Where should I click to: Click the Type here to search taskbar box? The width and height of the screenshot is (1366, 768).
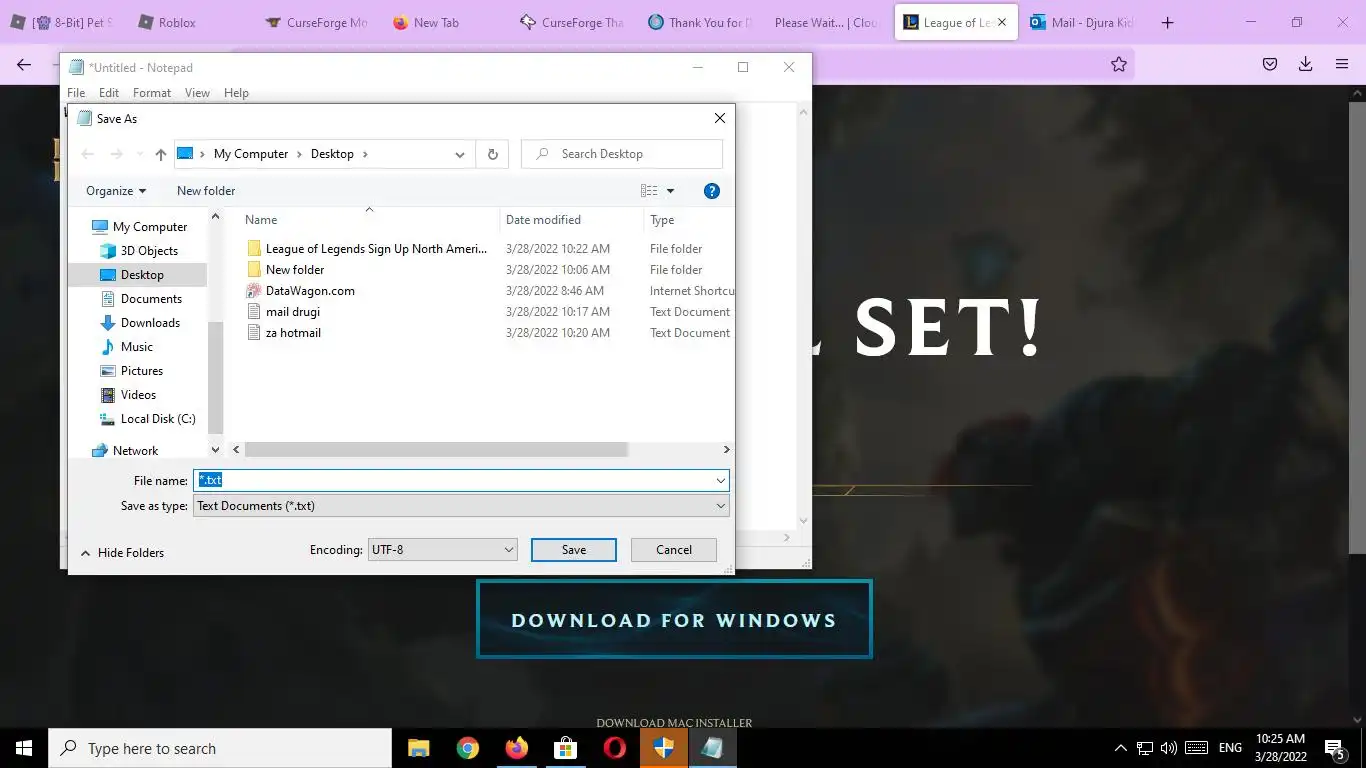[220, 748]
